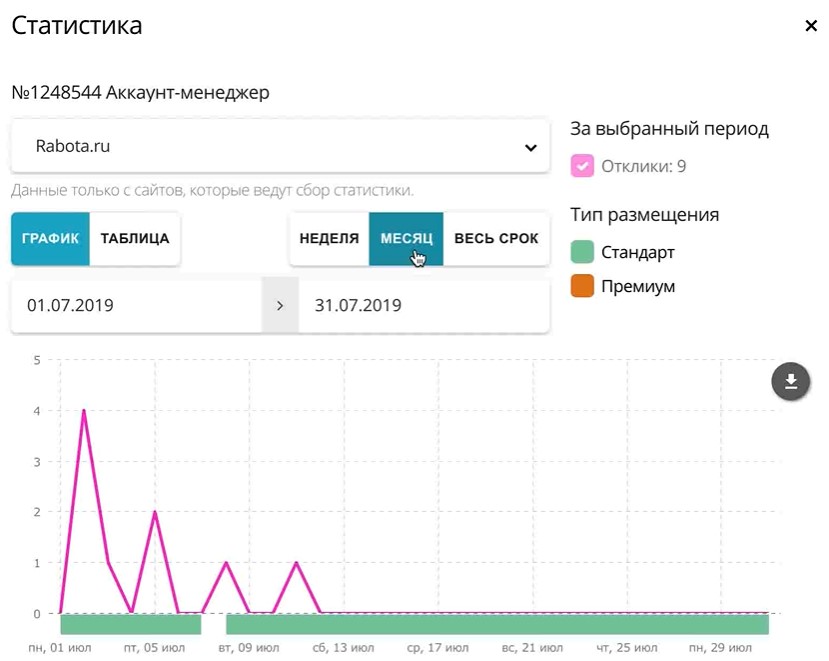Click the Тип размещения heading
Screen dimensions: 829x661
(644, 215)
